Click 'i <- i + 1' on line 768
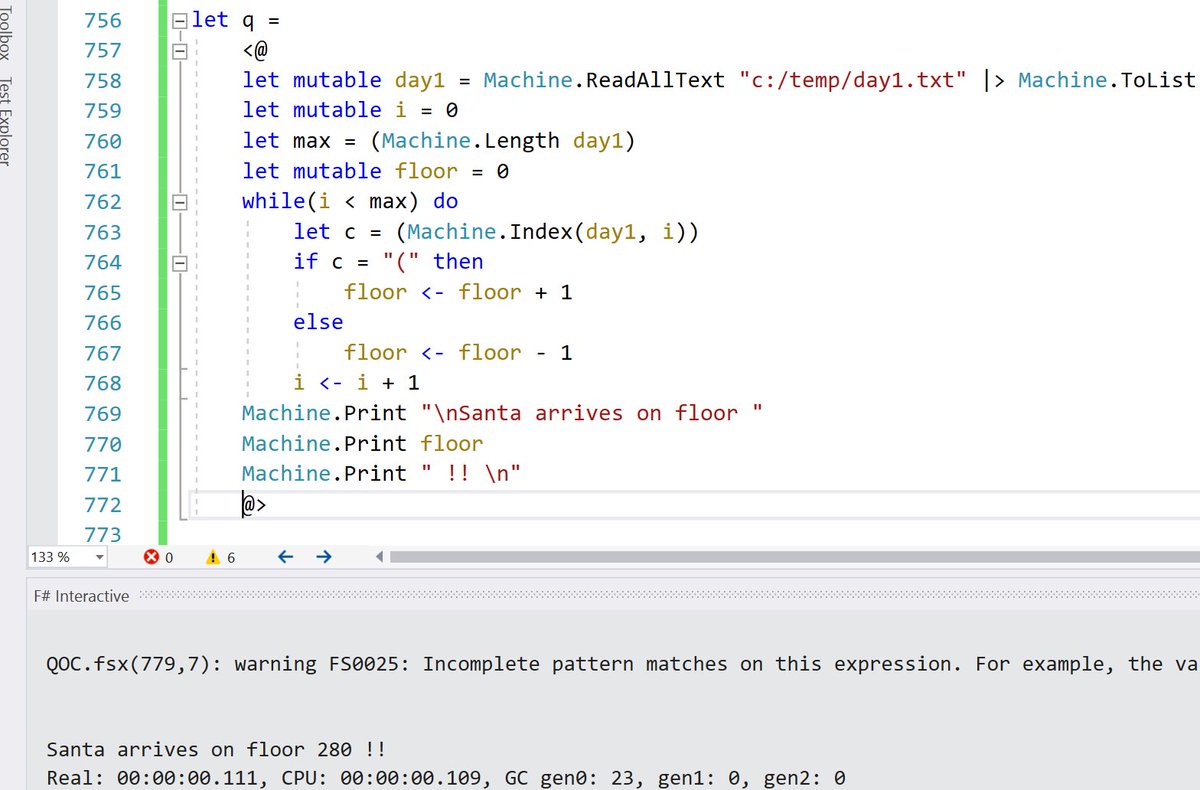Image resolution: width=1200 pixels, height=790 pixels. coord(356,383)
